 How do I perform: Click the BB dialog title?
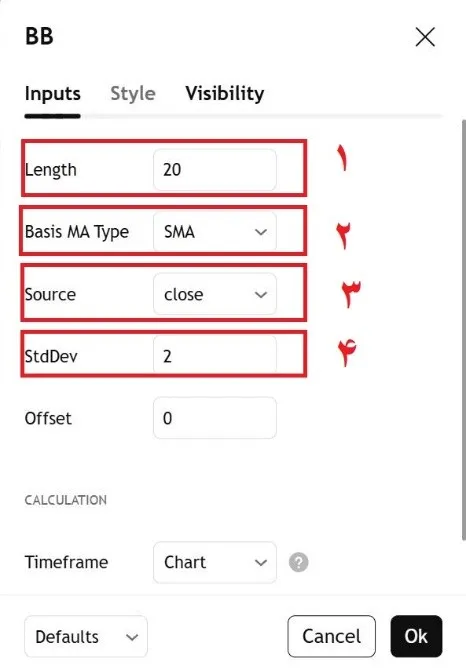click(x=39, y=36)
